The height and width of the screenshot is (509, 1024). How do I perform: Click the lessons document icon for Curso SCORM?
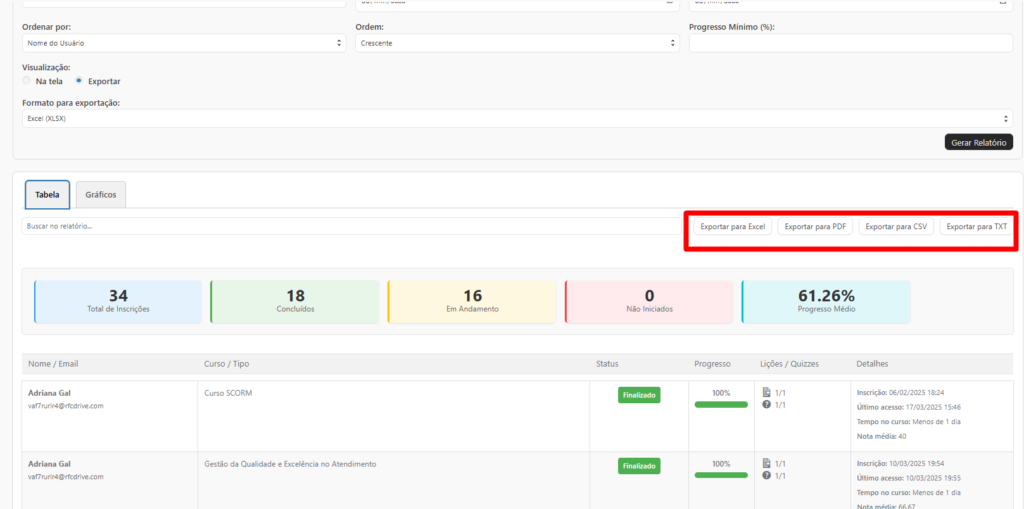tap(766, 393)
